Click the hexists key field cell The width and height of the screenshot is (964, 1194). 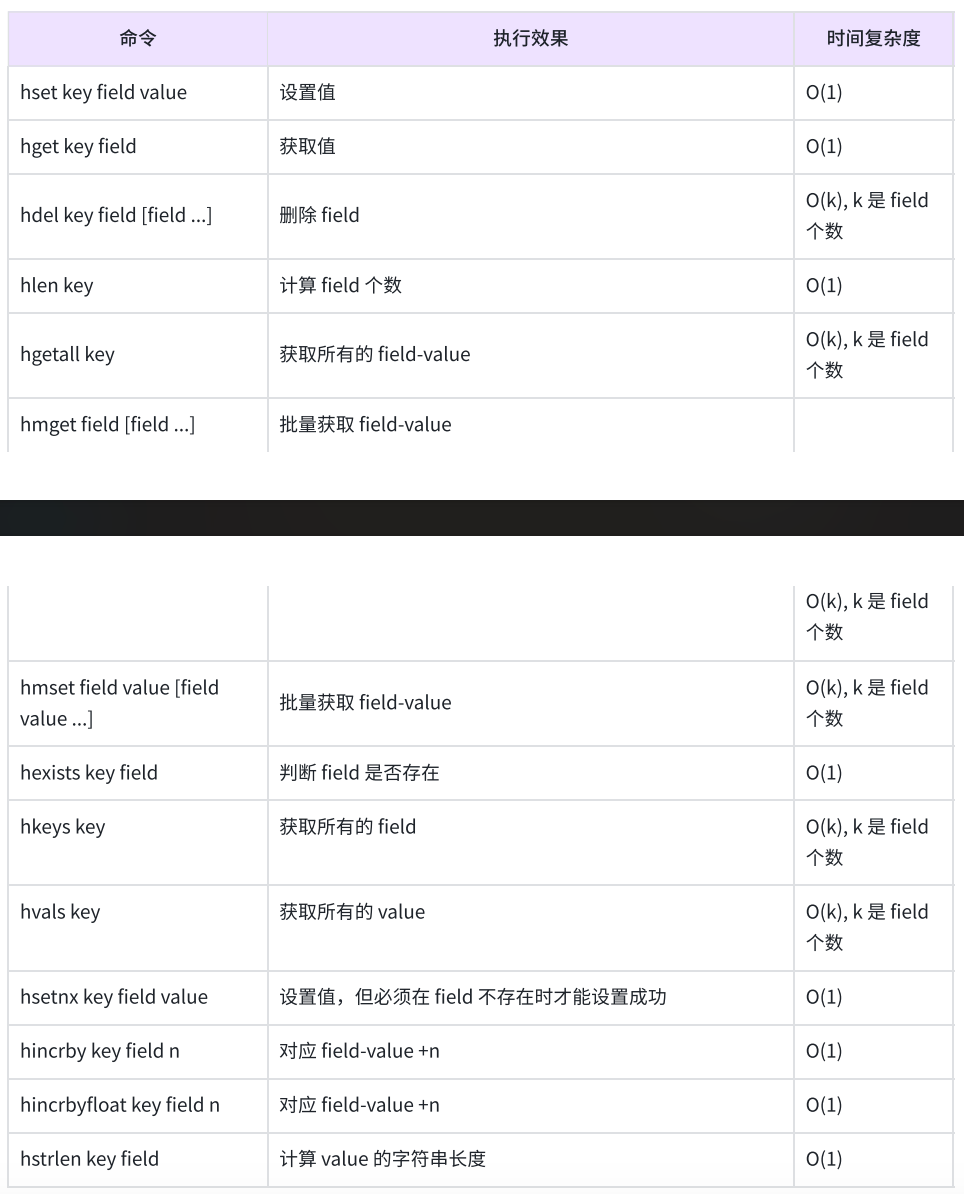(x=138, y=773)
